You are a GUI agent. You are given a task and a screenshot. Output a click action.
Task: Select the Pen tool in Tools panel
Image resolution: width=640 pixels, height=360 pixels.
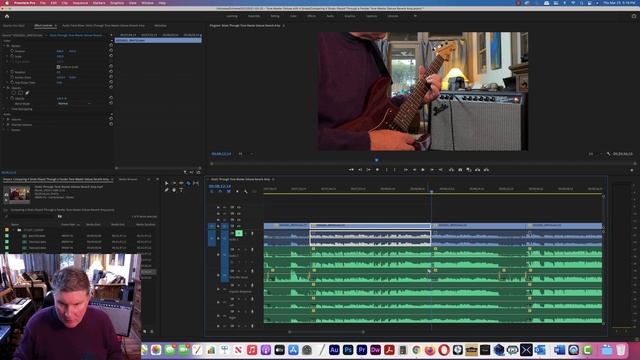(167, 190)
